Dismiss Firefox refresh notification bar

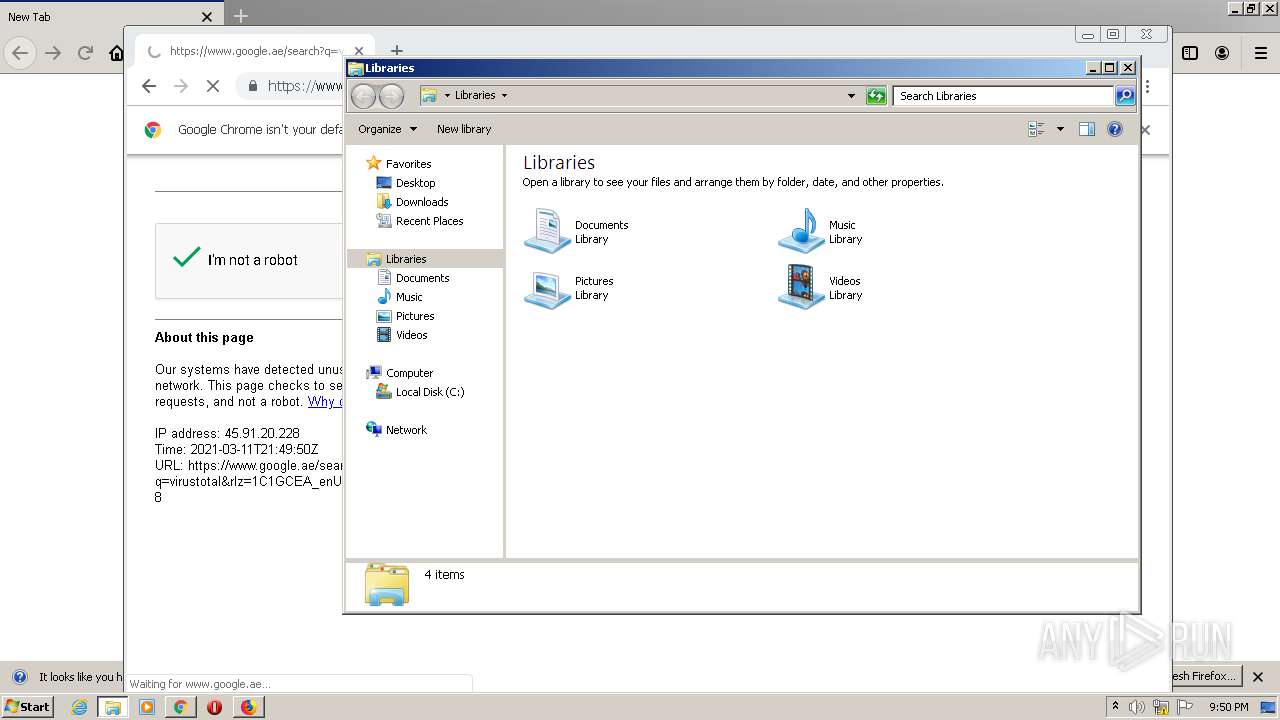click(x=1259, y=677)
